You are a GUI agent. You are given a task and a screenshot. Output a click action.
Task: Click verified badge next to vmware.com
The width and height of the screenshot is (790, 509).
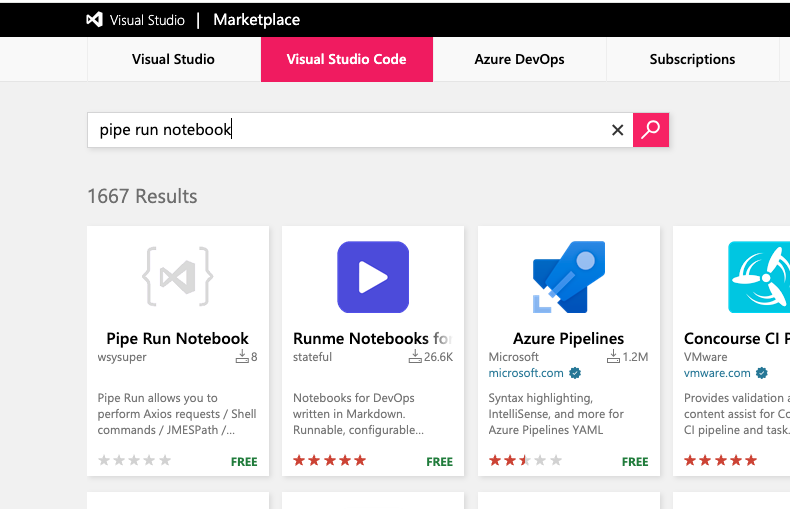pos(762,373)
